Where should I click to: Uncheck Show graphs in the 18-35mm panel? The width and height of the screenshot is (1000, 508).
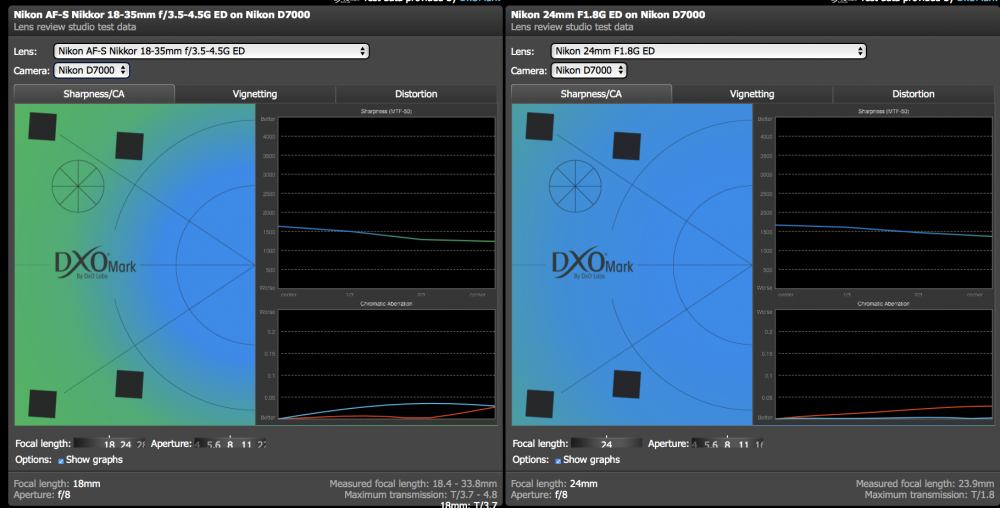tap(61, 460)
